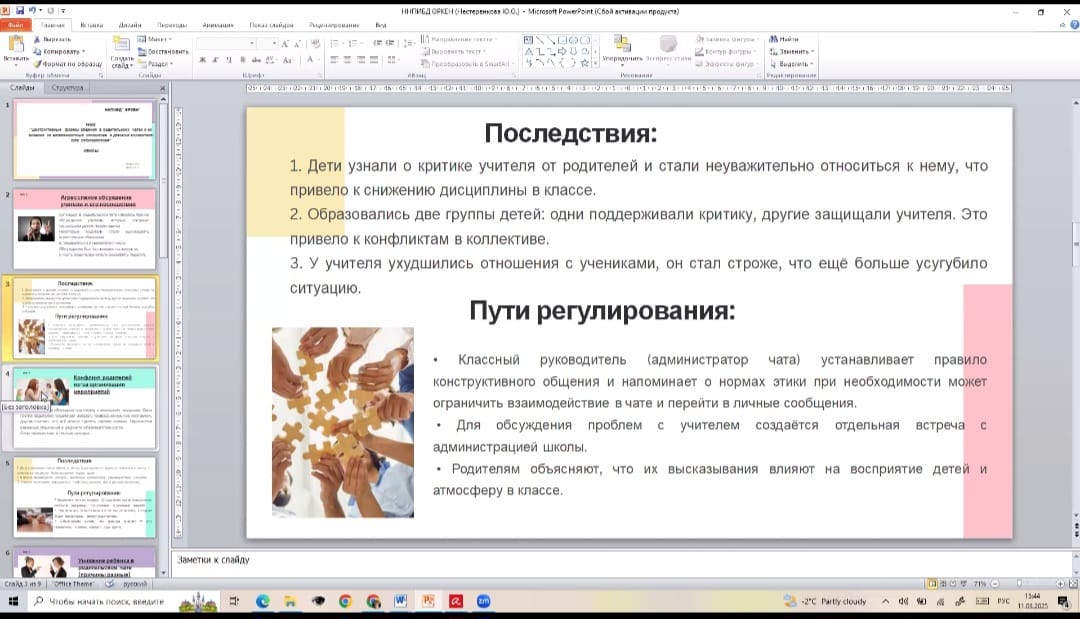Image resolution: width=1080 pixels, height=619 pixels.
Task: Click the Заменить (Replace) button
Action: 794,51
